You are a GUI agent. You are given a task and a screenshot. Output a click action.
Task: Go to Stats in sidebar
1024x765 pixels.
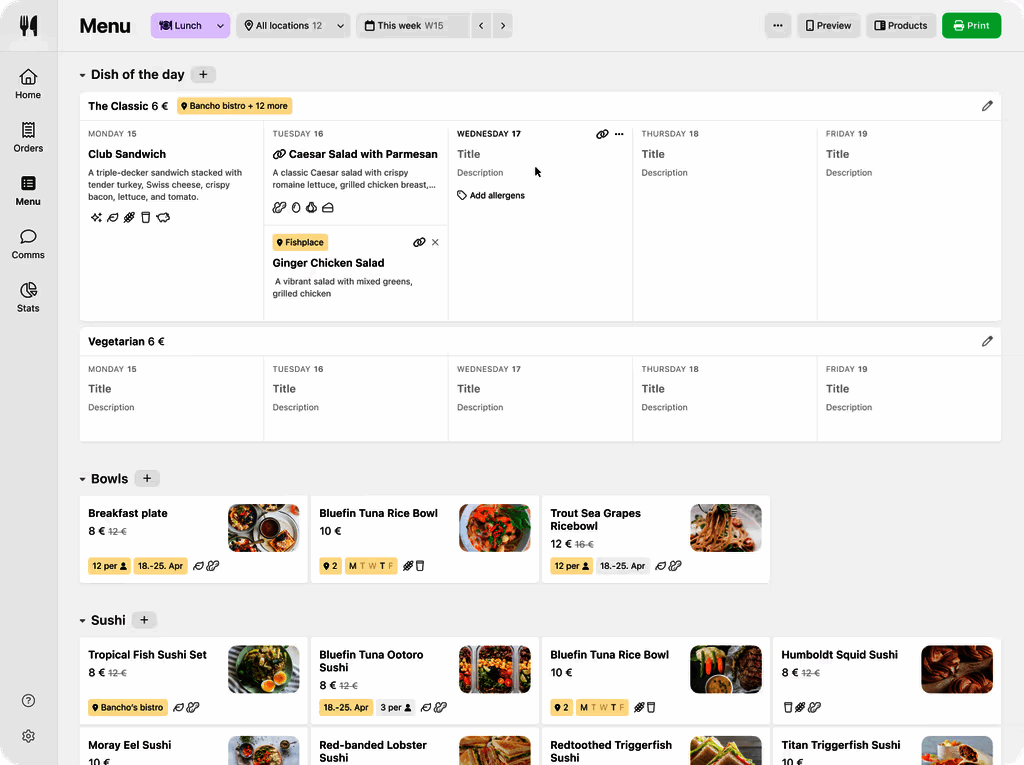coord(28,297)
